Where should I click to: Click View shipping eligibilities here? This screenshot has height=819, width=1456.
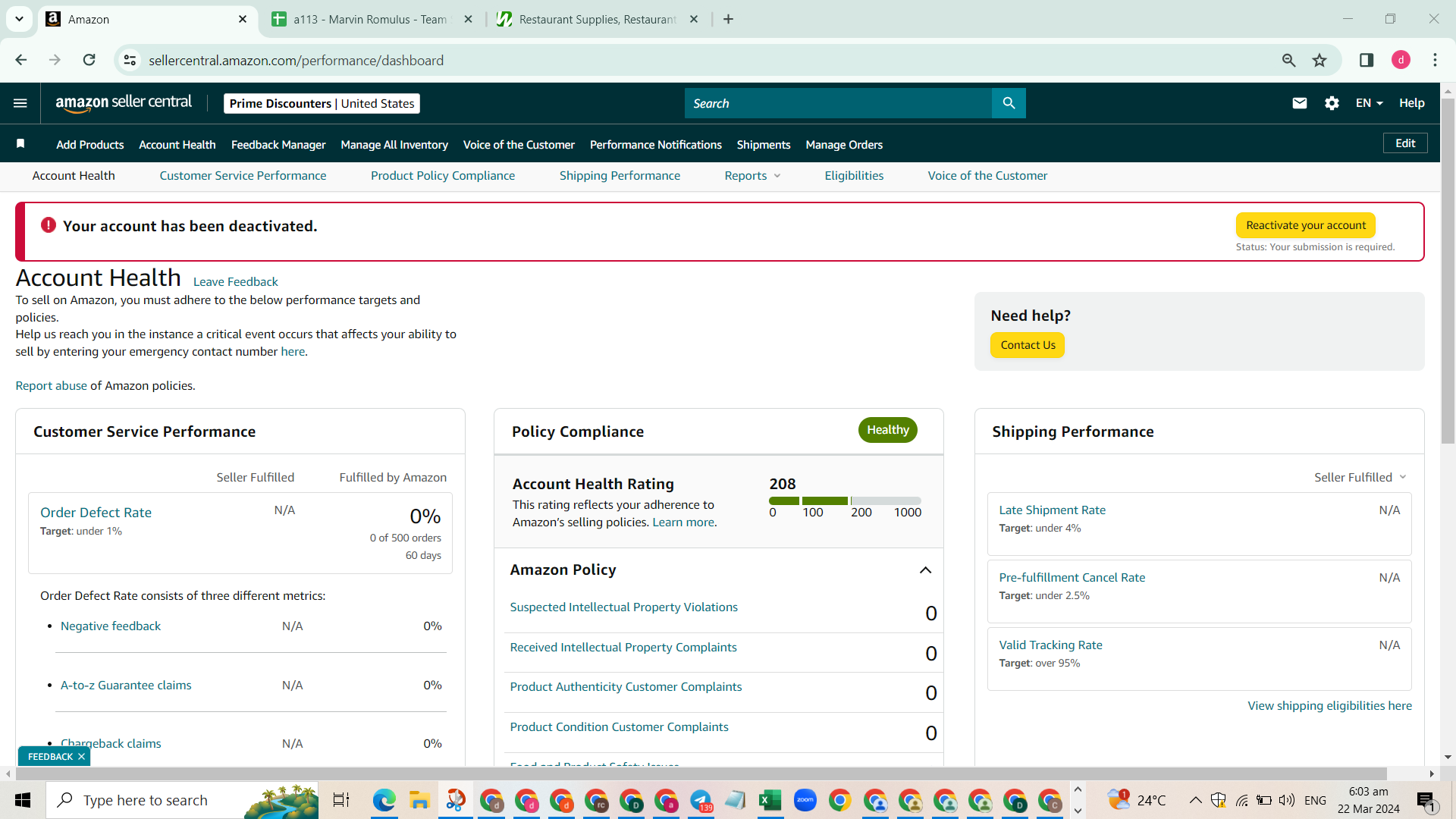coord(1330,706)
